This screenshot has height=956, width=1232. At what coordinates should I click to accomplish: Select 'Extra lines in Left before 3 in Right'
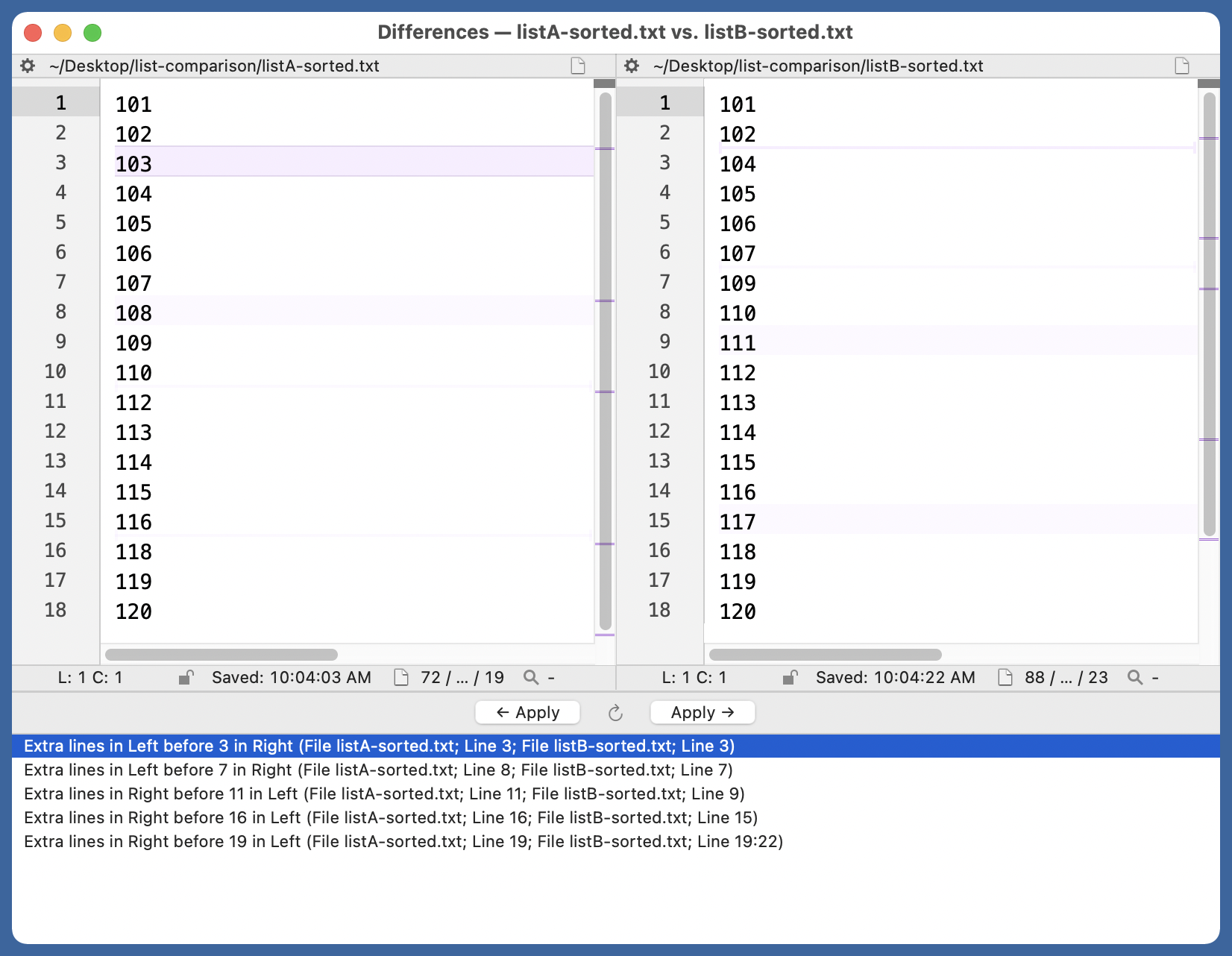[616, 746]
